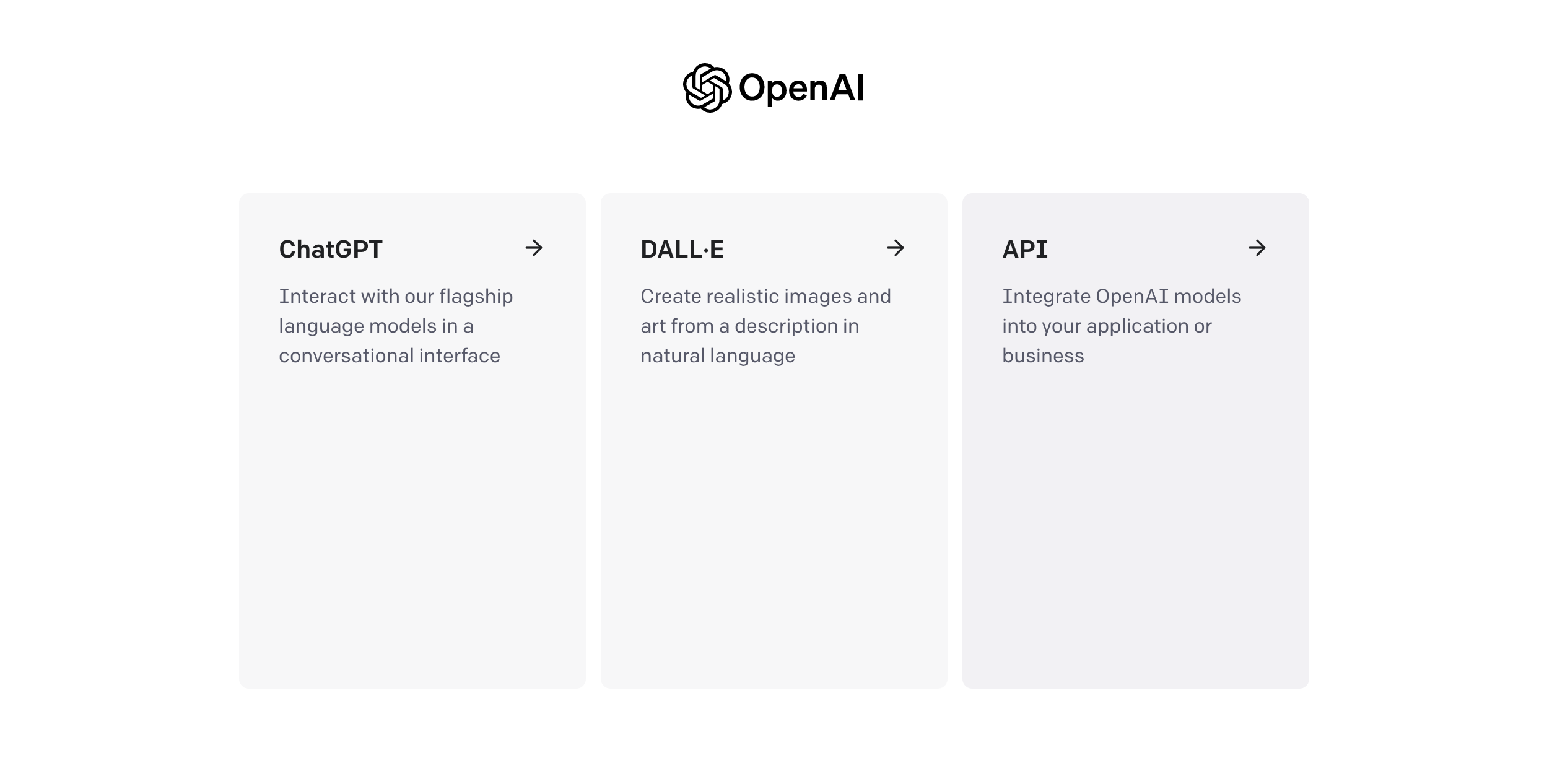The width and height of the screenshot is (1552, 784).
Task: Click the empty lower area of the ChatGPT card
Action: click(x=412, y=526)
